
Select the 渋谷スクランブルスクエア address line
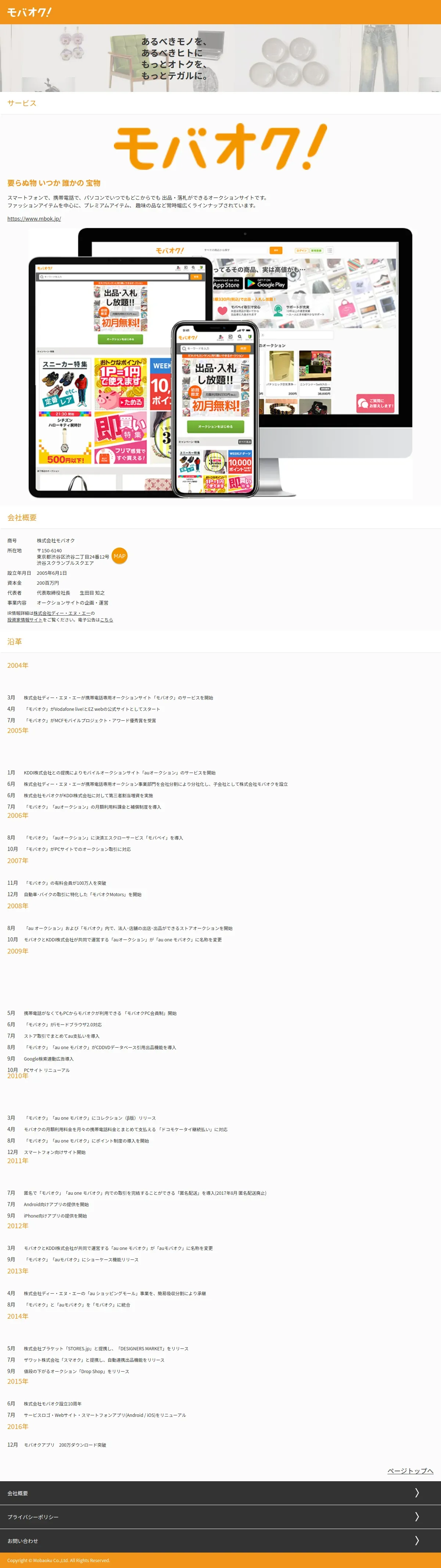pyautogui.click(x=65, y=563)
